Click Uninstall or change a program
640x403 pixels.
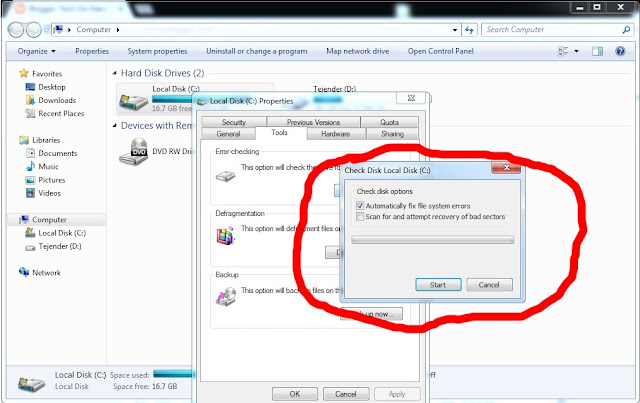pos(257,51)
